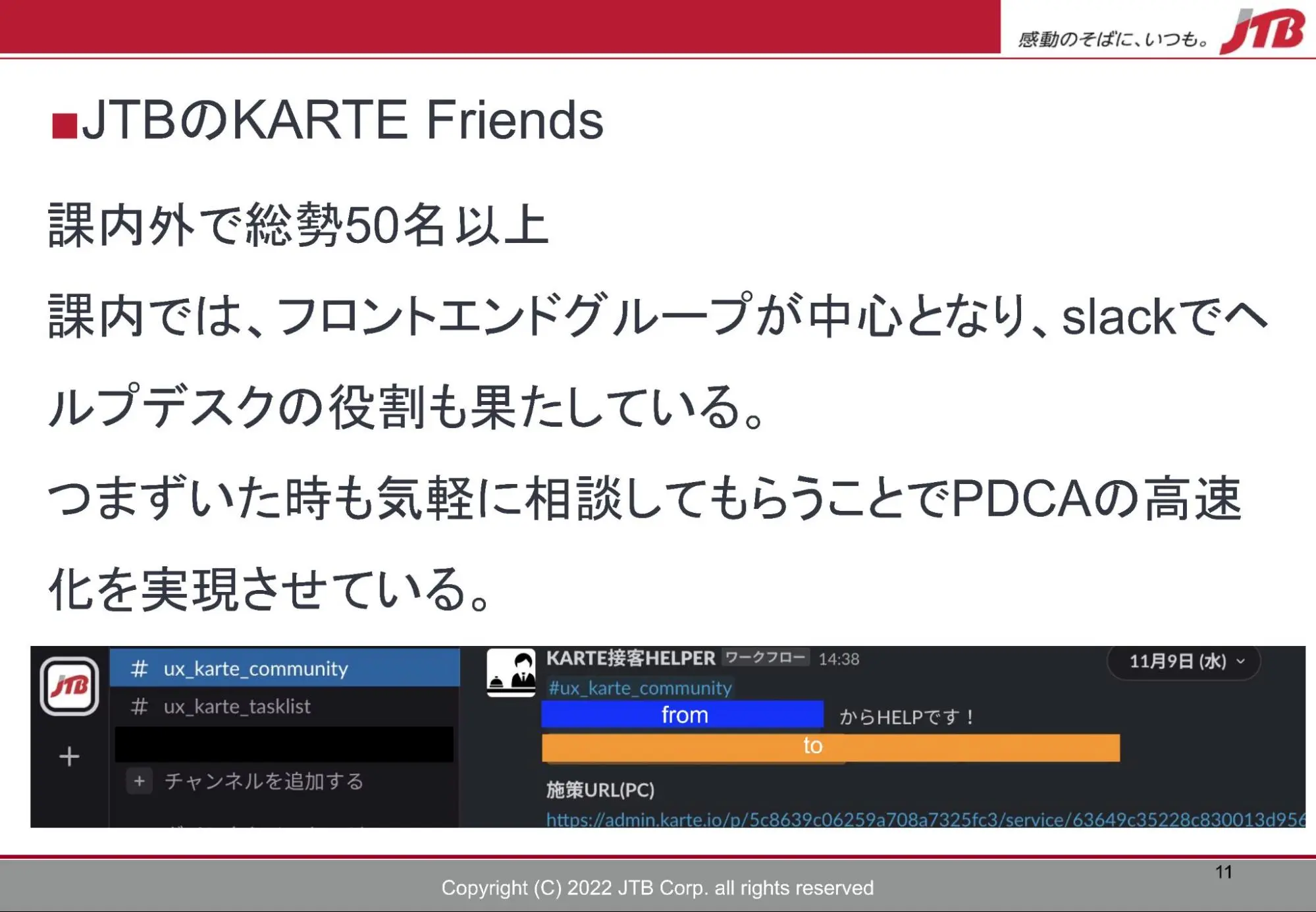The height and width of the screenshot is (912, 1316).
Task: Click the plus icon to add workspace
Action: point(69,756)
